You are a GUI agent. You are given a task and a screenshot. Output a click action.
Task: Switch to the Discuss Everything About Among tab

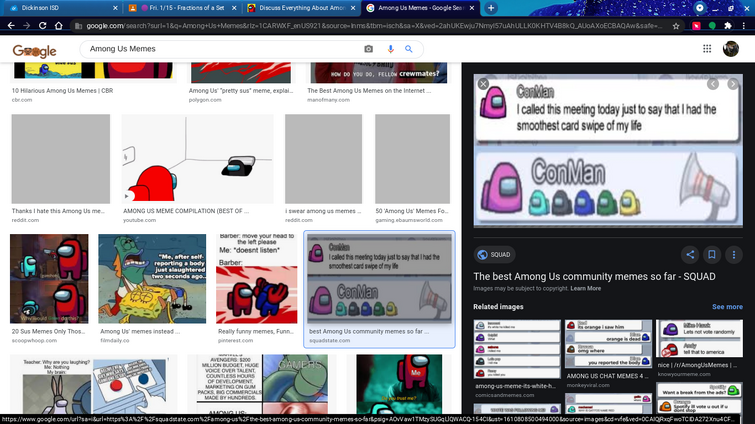(301, 8)
